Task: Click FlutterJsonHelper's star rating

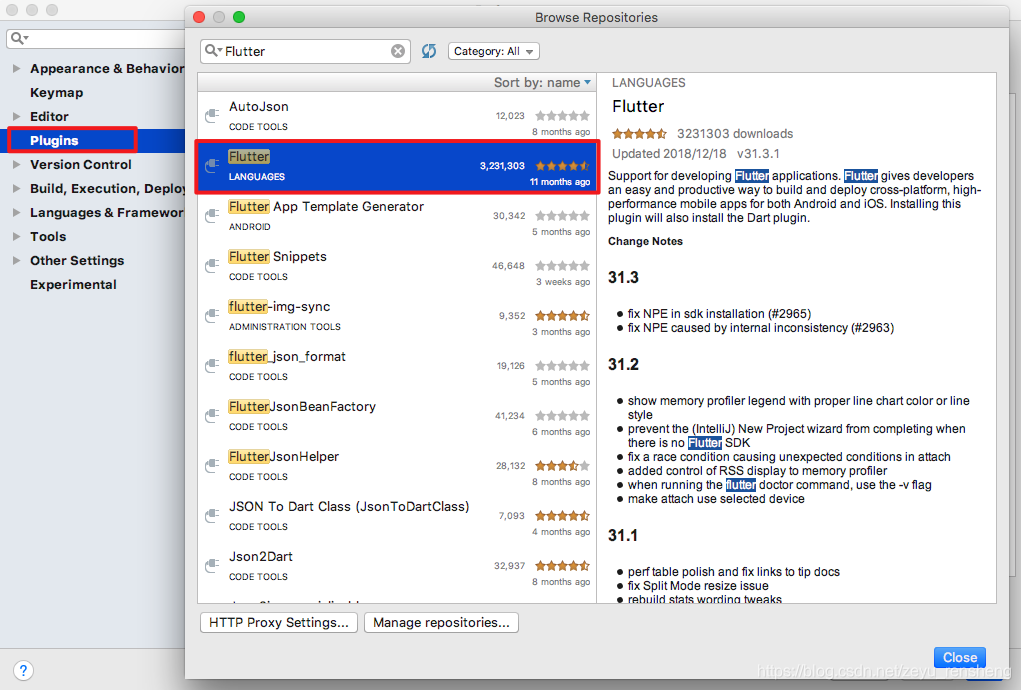Action: tap(563, 465)
